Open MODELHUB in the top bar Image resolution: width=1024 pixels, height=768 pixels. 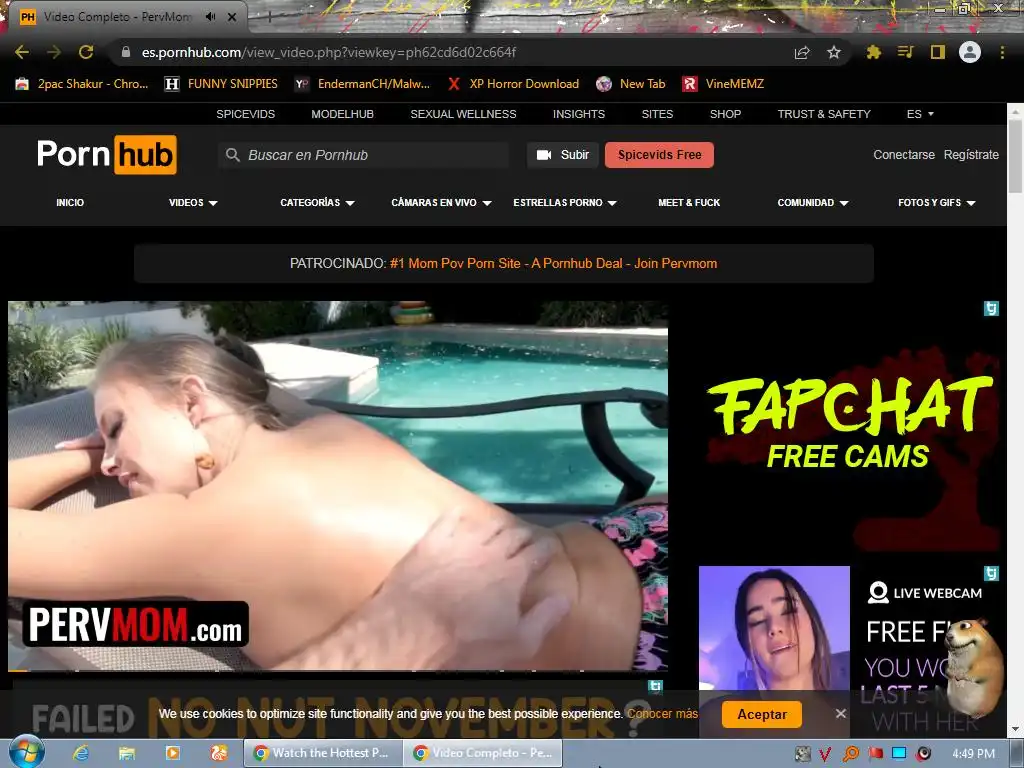point(342,114)
